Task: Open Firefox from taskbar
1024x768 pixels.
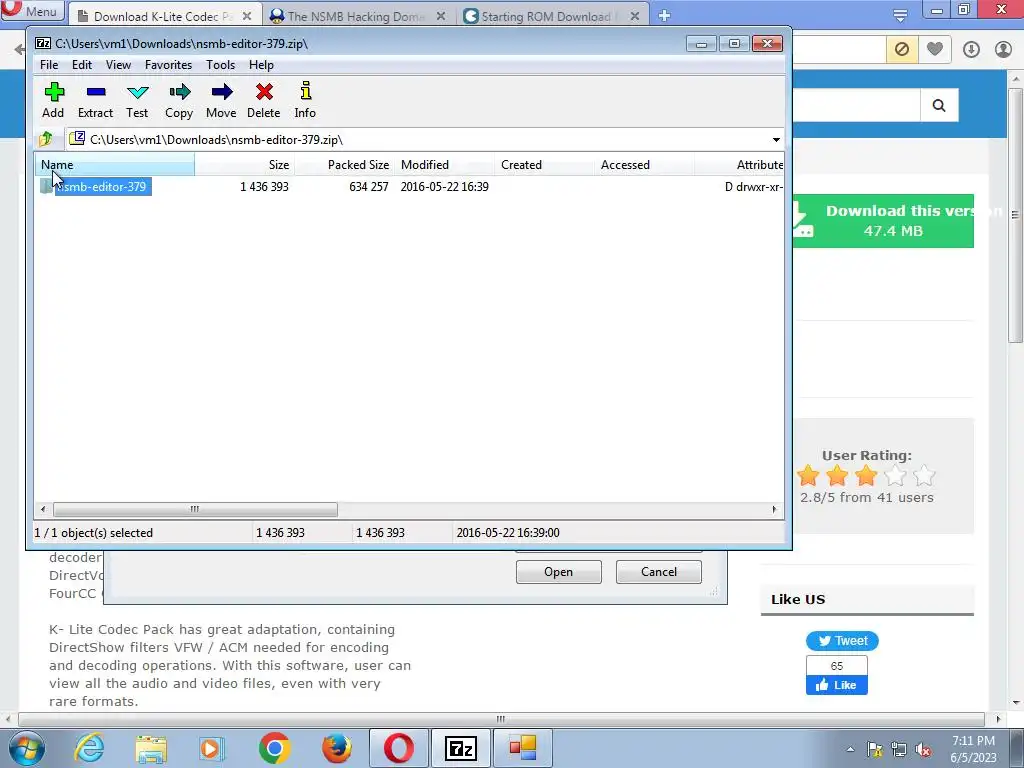Action: (336, 748)
